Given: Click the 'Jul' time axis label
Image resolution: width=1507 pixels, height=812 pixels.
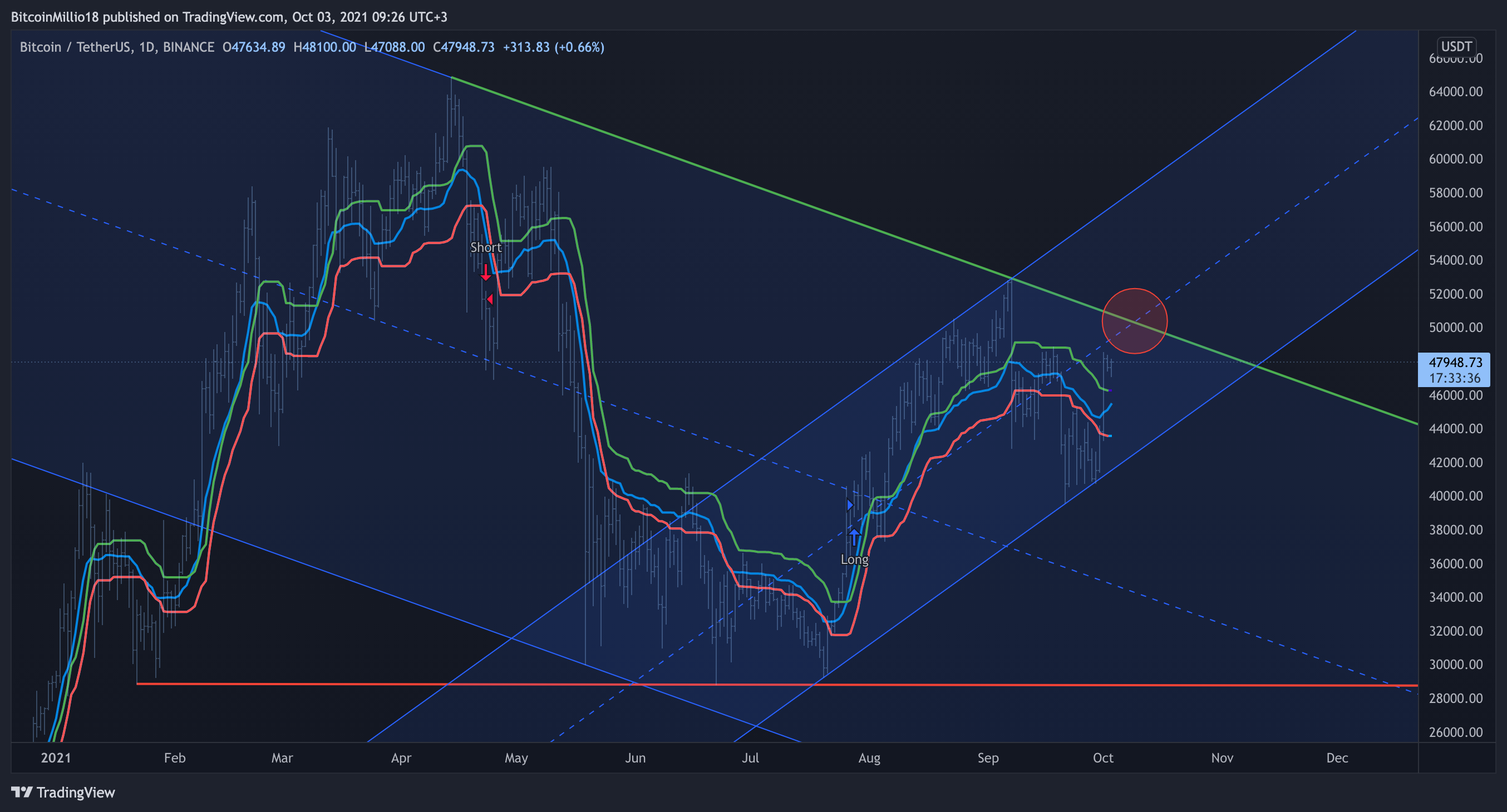Looking at the screenshot, I should click(750, 758).
